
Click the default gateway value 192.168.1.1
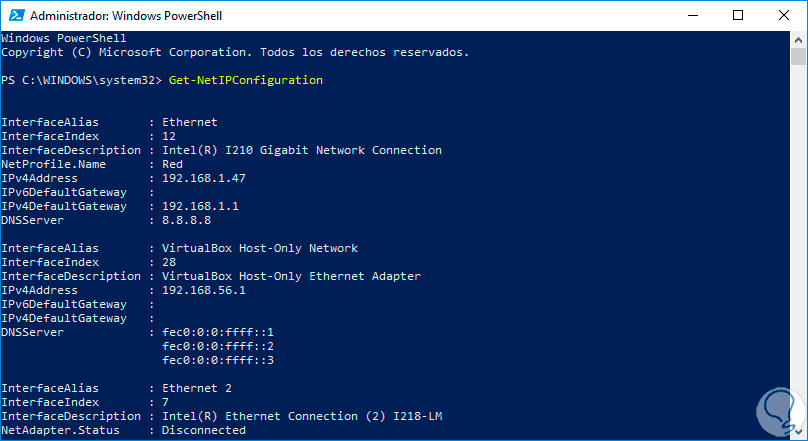200,206
